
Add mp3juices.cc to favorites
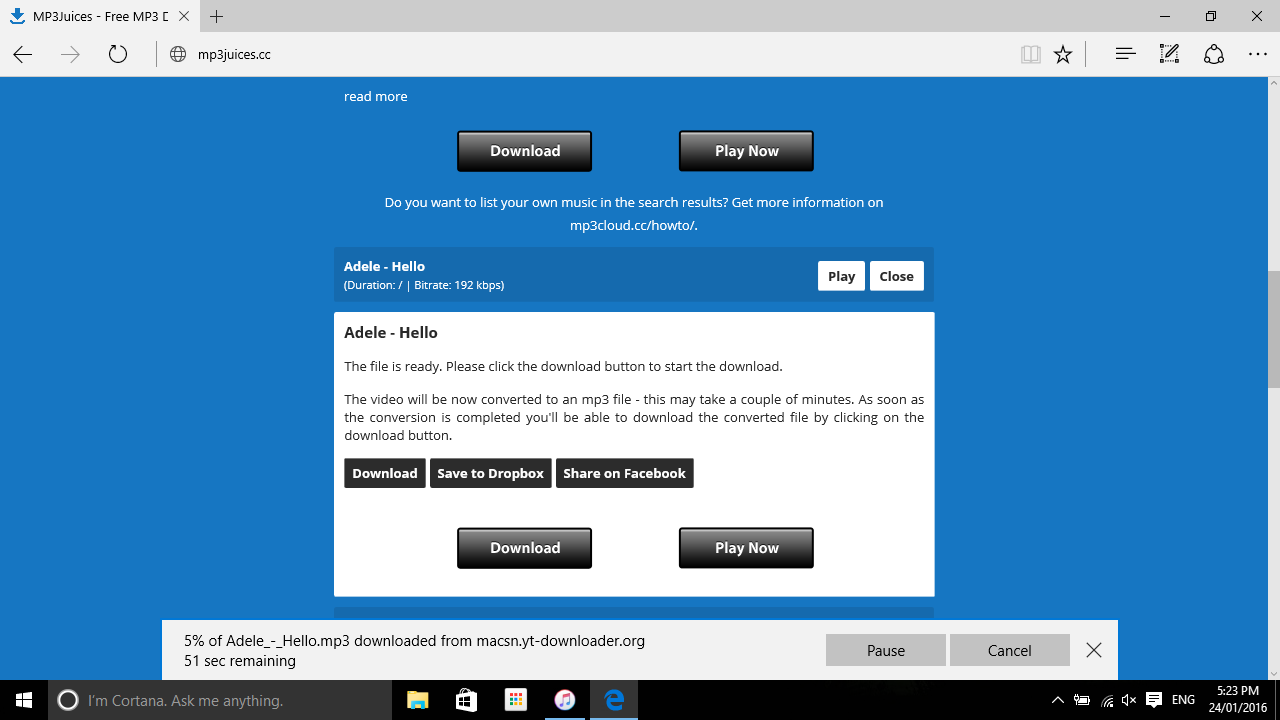[1062, 54]
